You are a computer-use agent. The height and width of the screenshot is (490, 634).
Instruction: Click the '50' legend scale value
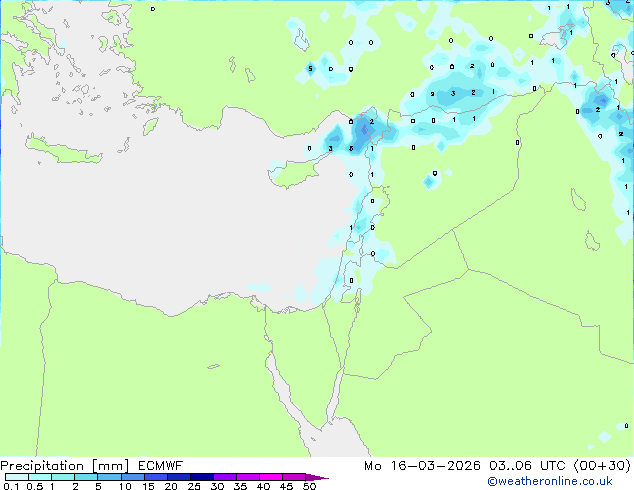coord(309,486)
